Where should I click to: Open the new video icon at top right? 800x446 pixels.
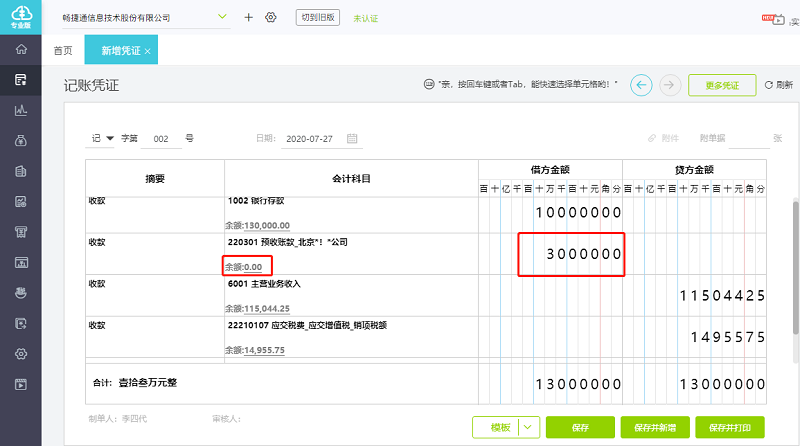click(773, 19)
